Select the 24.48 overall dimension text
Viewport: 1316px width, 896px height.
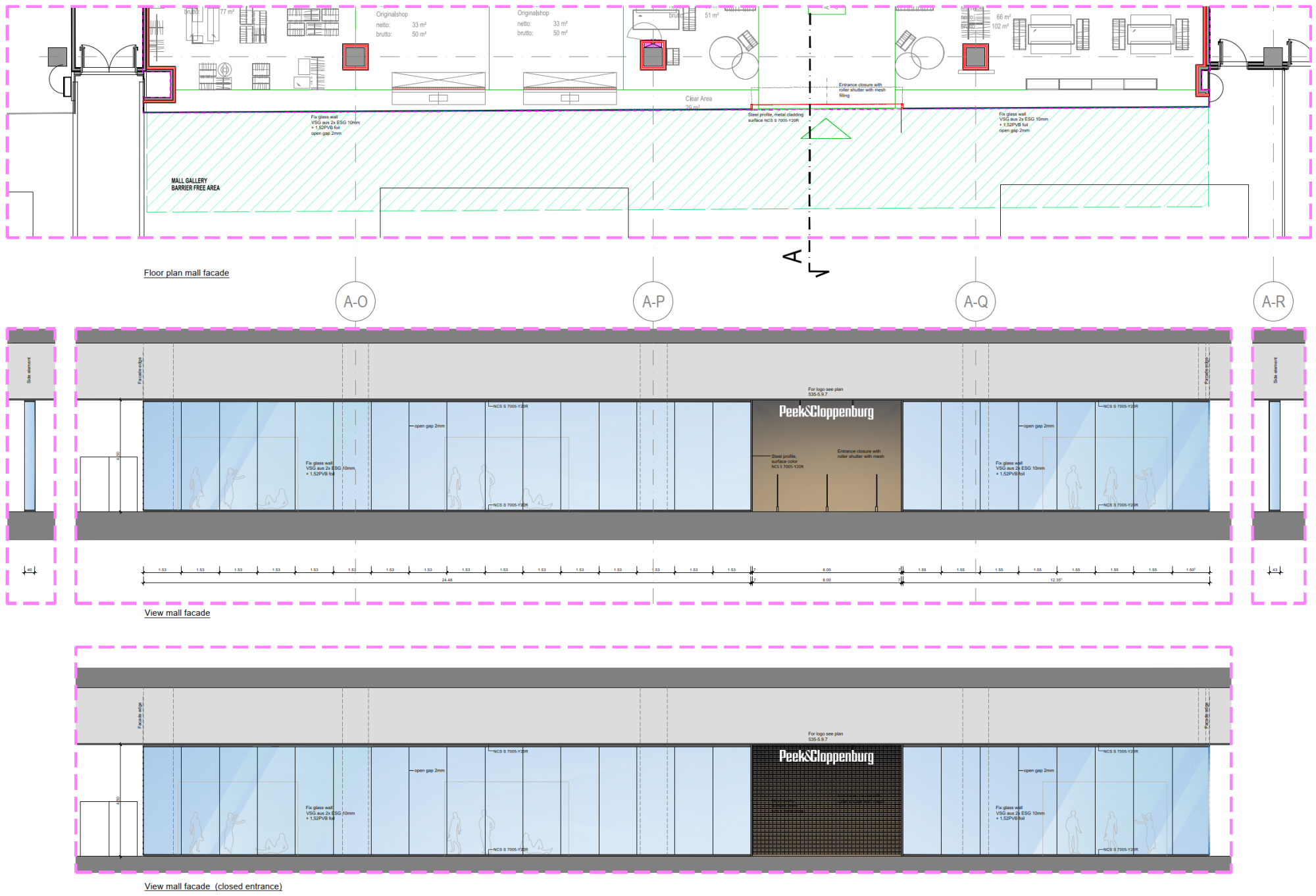(x=447, y=580)
